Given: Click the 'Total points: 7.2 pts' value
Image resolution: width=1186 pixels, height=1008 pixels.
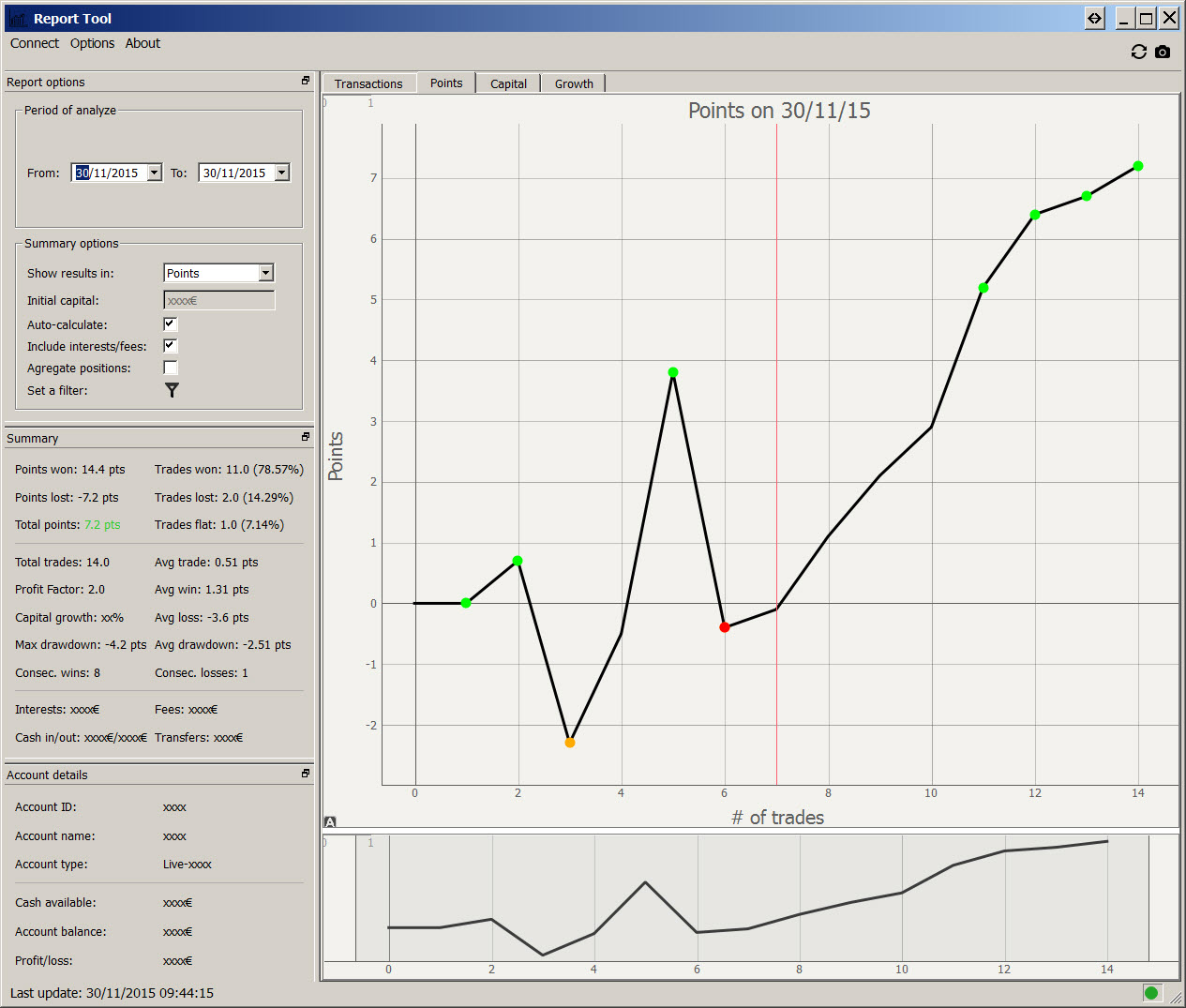Looking at the screenshot, I should [x=102, y=525].
